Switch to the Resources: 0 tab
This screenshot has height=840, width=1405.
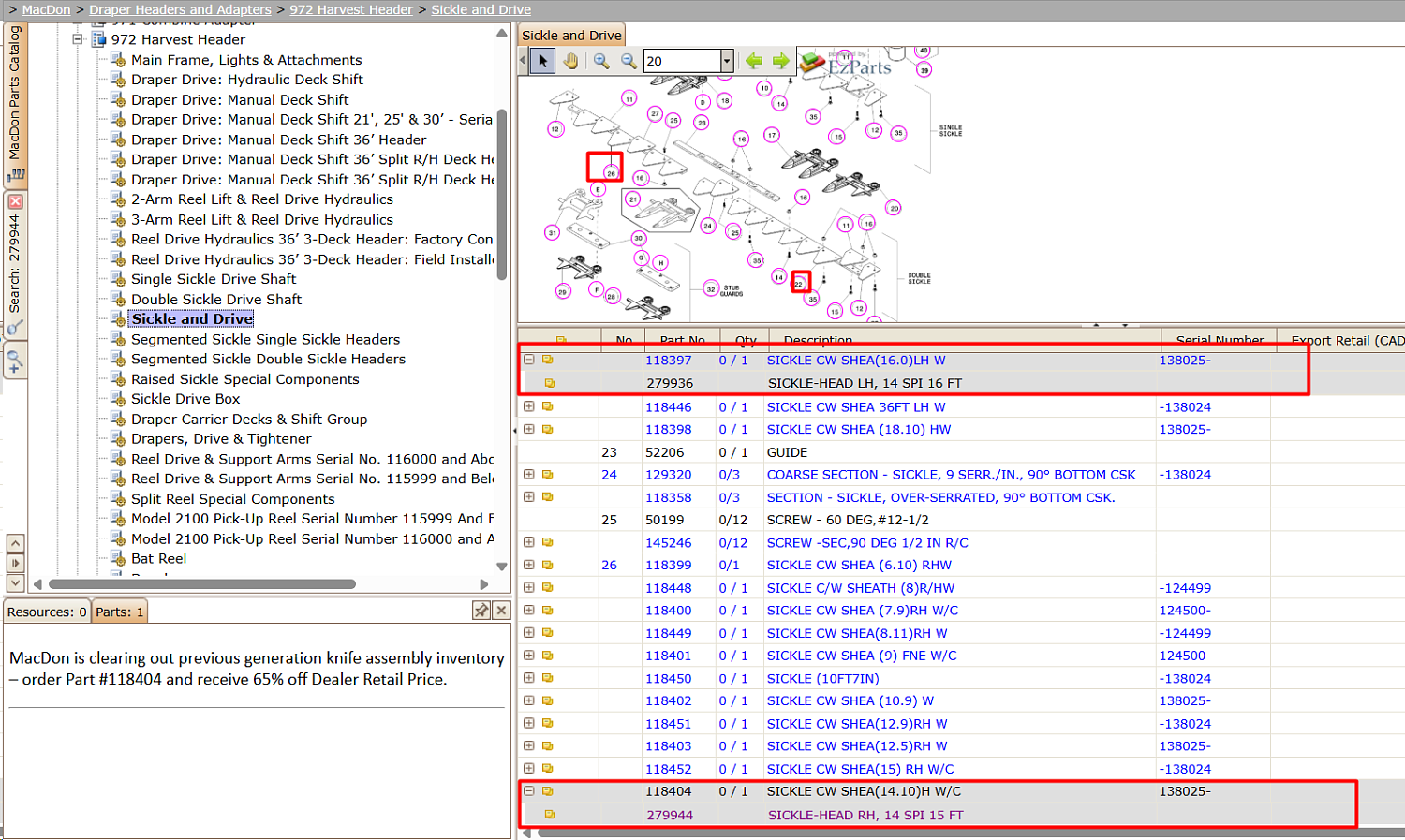click(47, 612)
